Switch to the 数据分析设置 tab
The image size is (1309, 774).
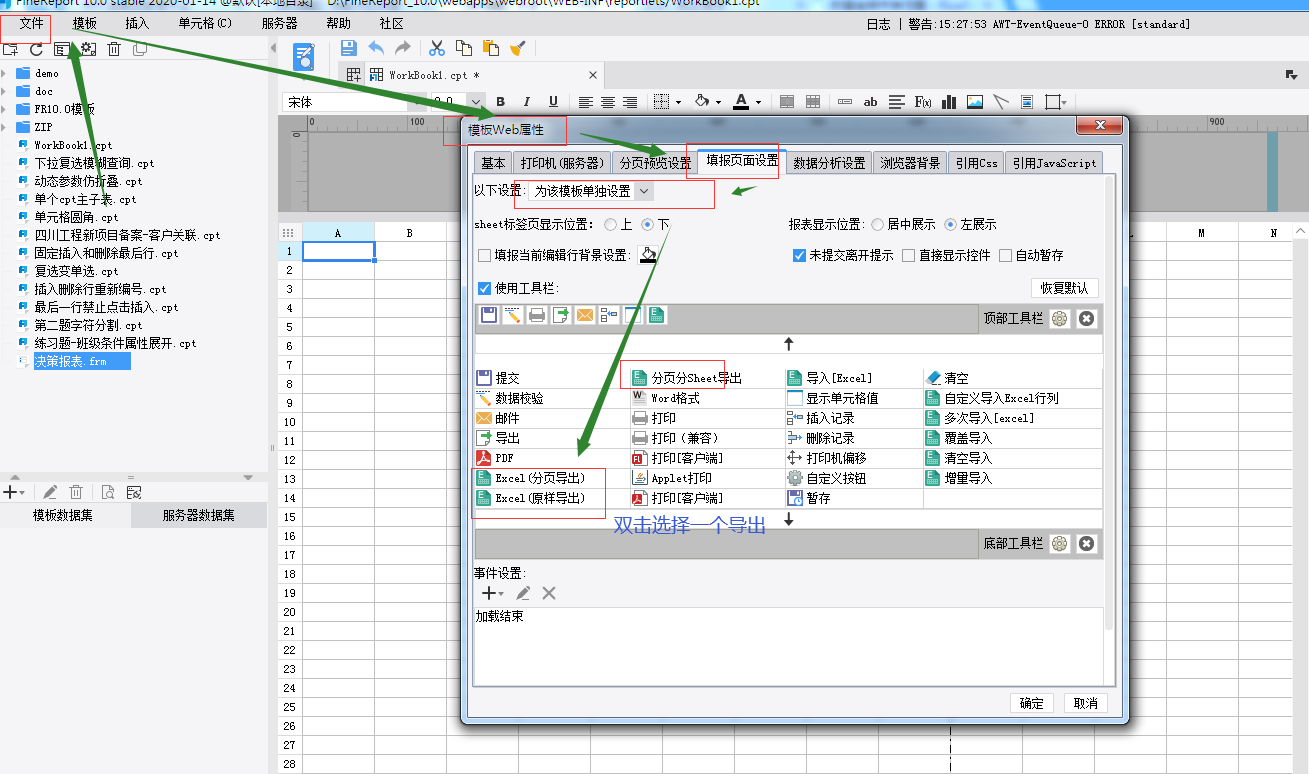coord(829,163)
